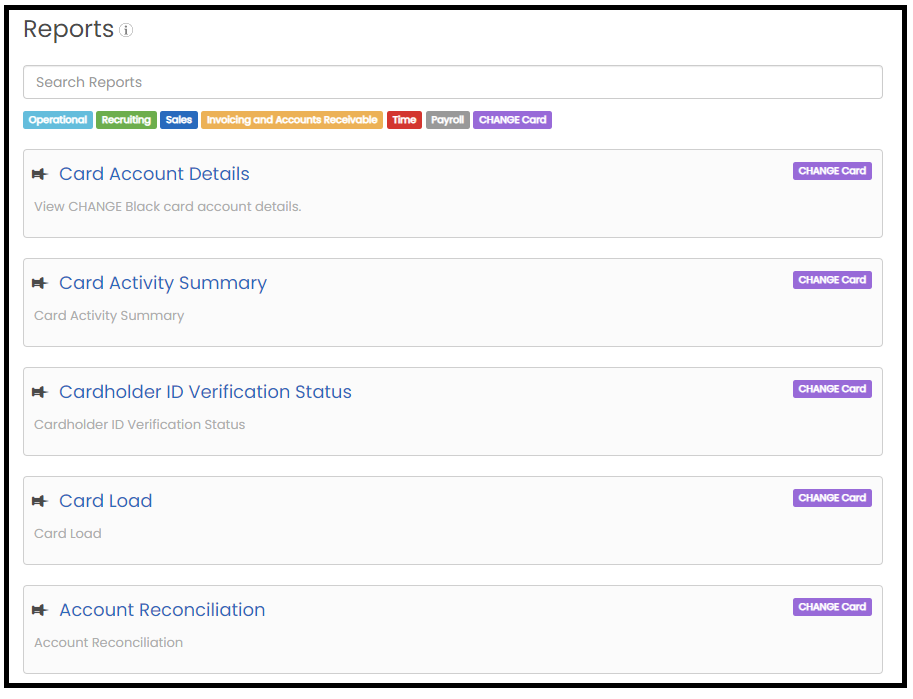Viewport: 913px width, 699px height.
Task: Pin the Cardholder ID Verification Status report
Action: coord(40,392)
